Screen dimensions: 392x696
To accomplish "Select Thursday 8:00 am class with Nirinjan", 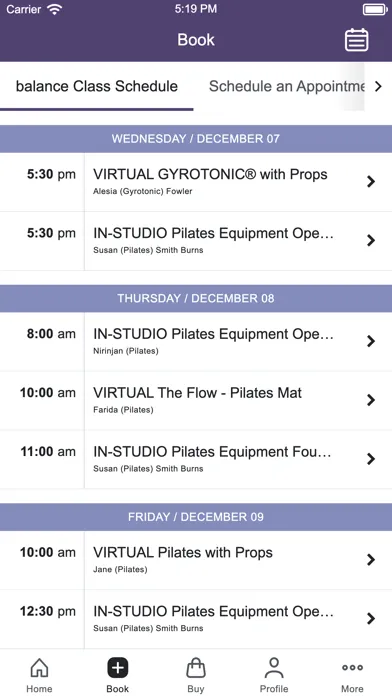I will [196, 341].
